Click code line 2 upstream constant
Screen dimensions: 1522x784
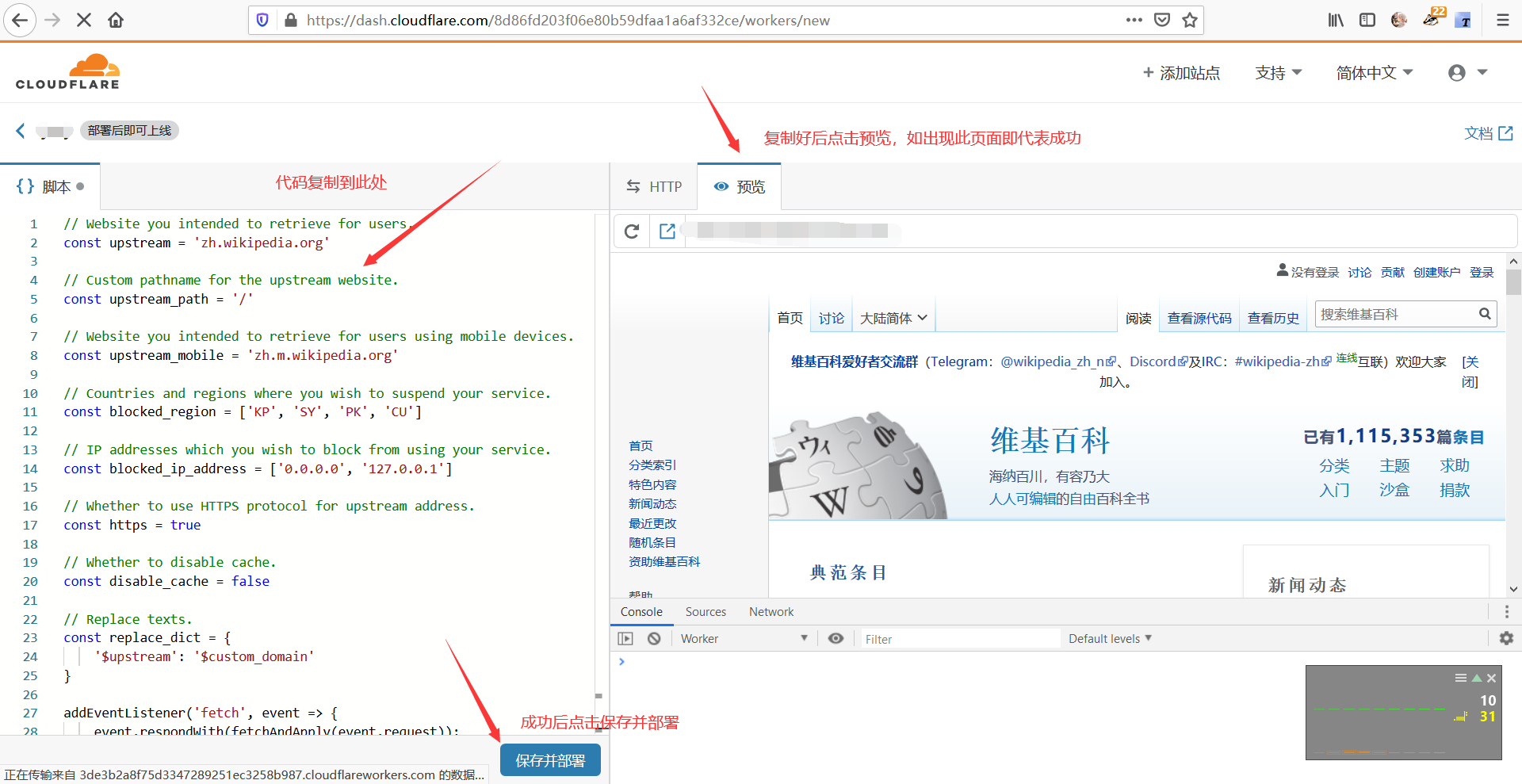coord(197,243)
